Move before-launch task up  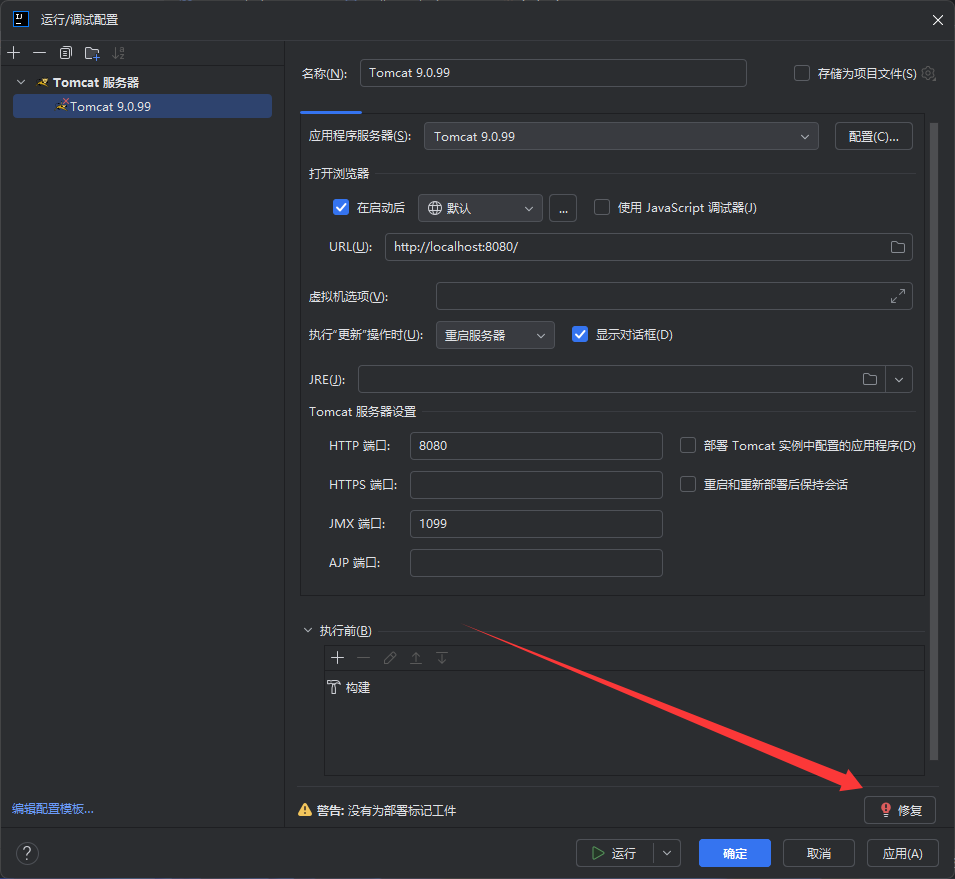pyautogui.click(x=416, y=658)
